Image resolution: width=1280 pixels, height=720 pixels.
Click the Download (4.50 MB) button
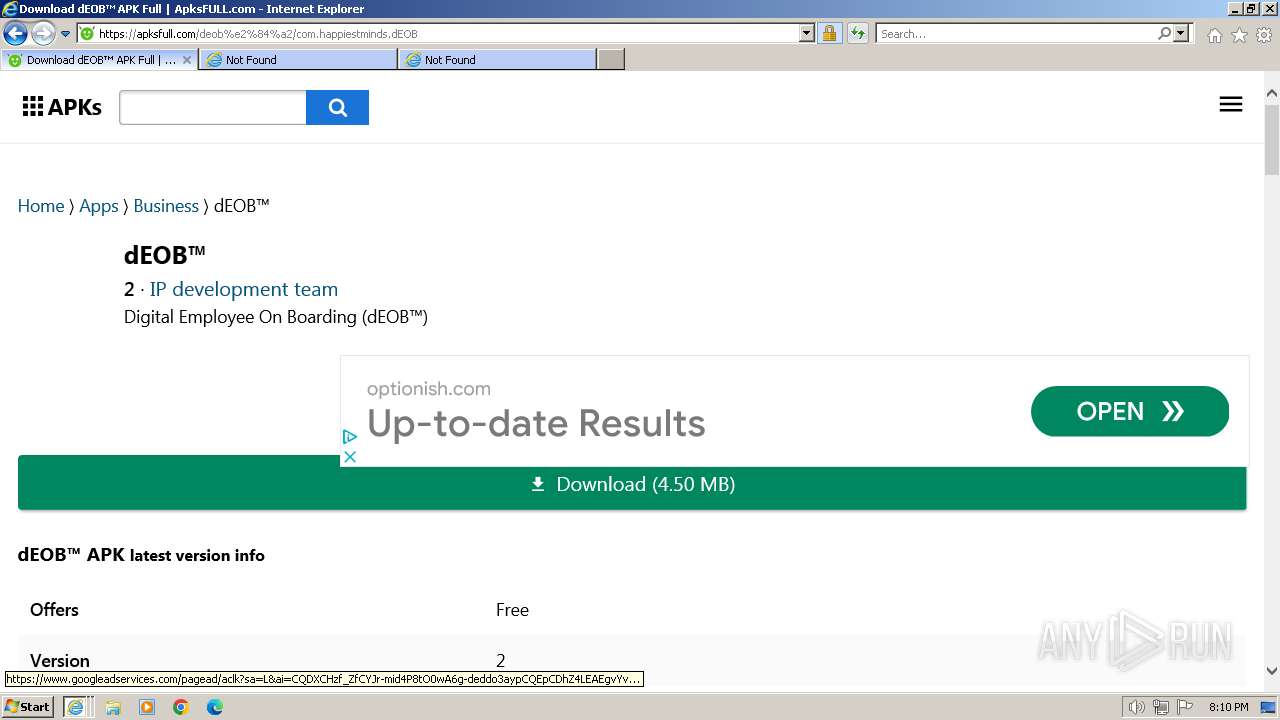[x=632, y=484]
